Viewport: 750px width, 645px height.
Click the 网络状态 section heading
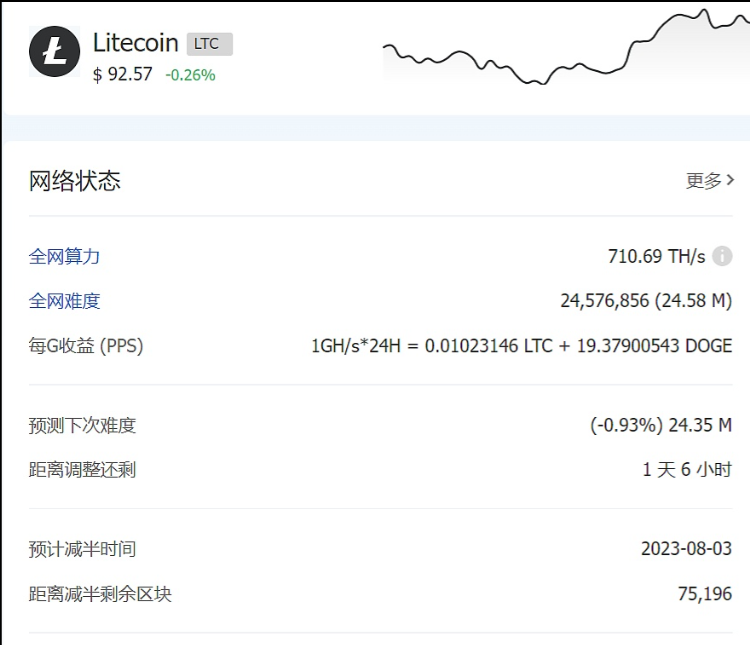pyautogui.click(x=75, y=181)
